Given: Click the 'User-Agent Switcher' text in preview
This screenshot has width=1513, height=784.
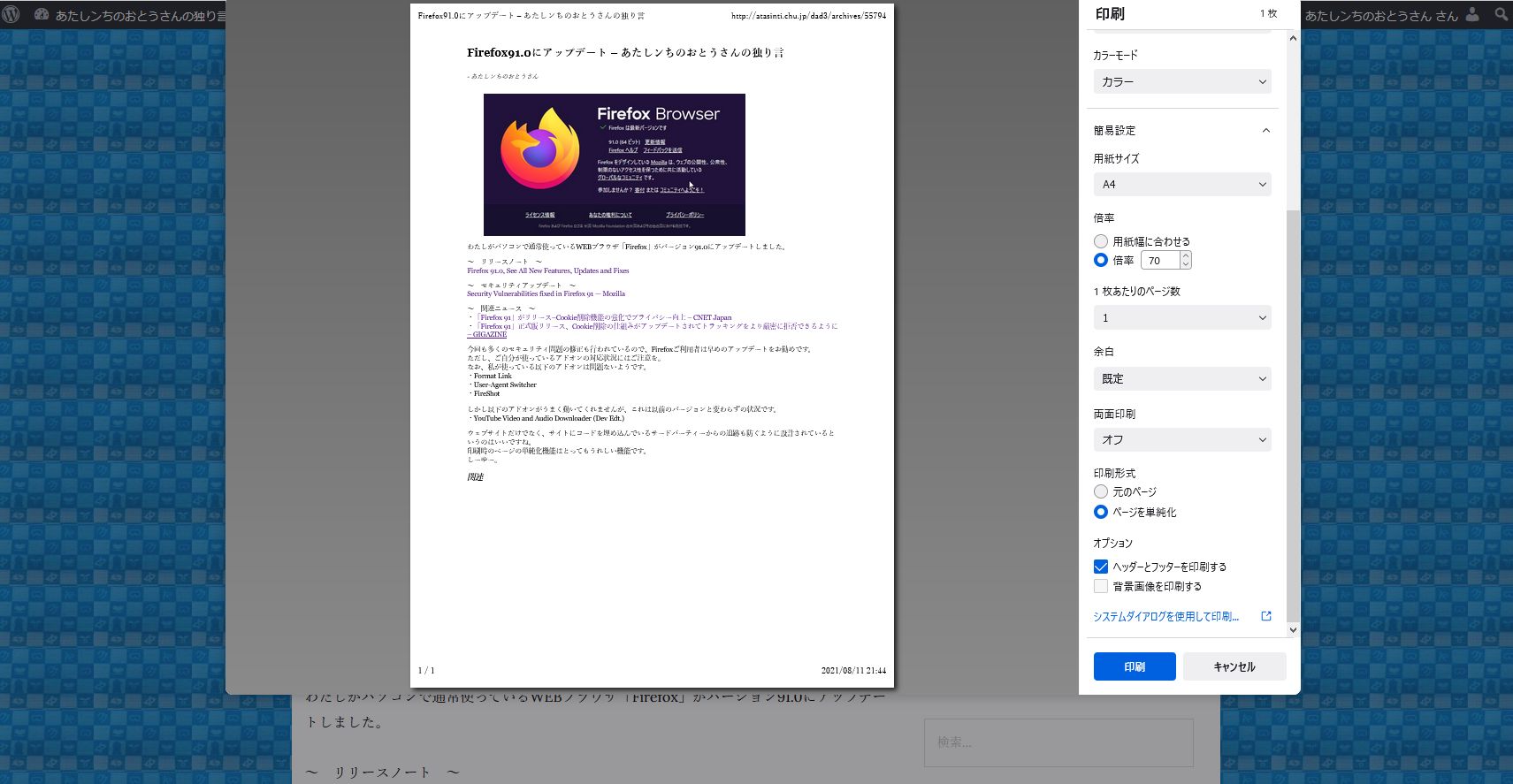Looking at the screenshot, I should pos(505,384).
